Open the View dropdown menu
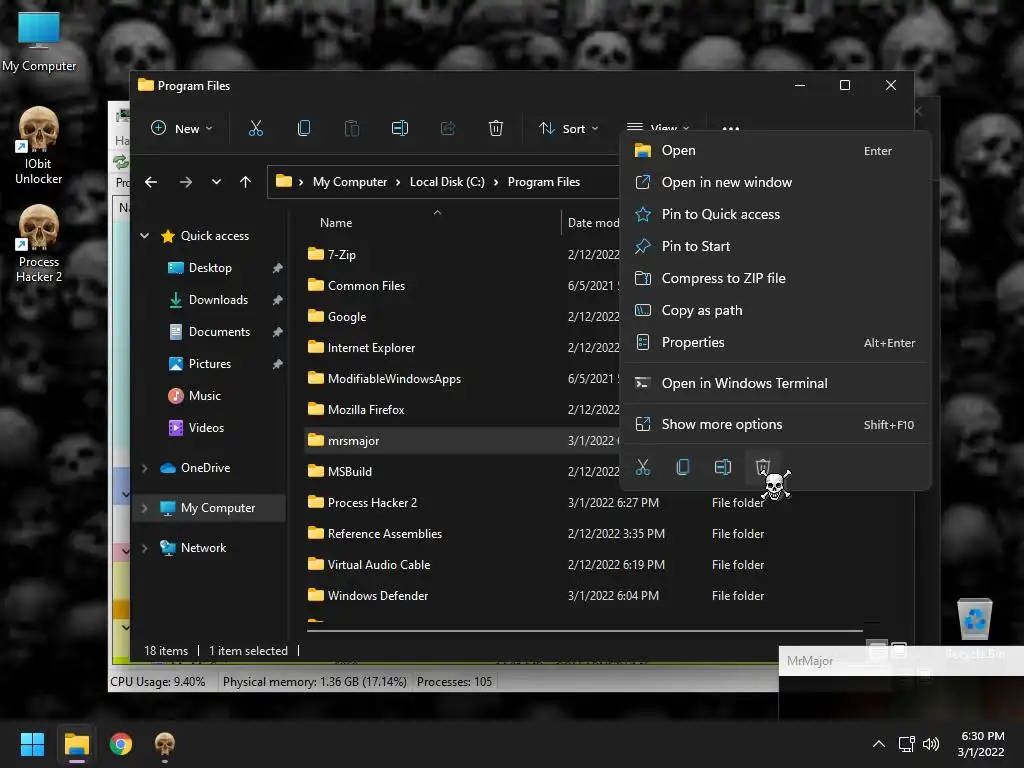Screen dimensions: 1024x768 (658, 127)
